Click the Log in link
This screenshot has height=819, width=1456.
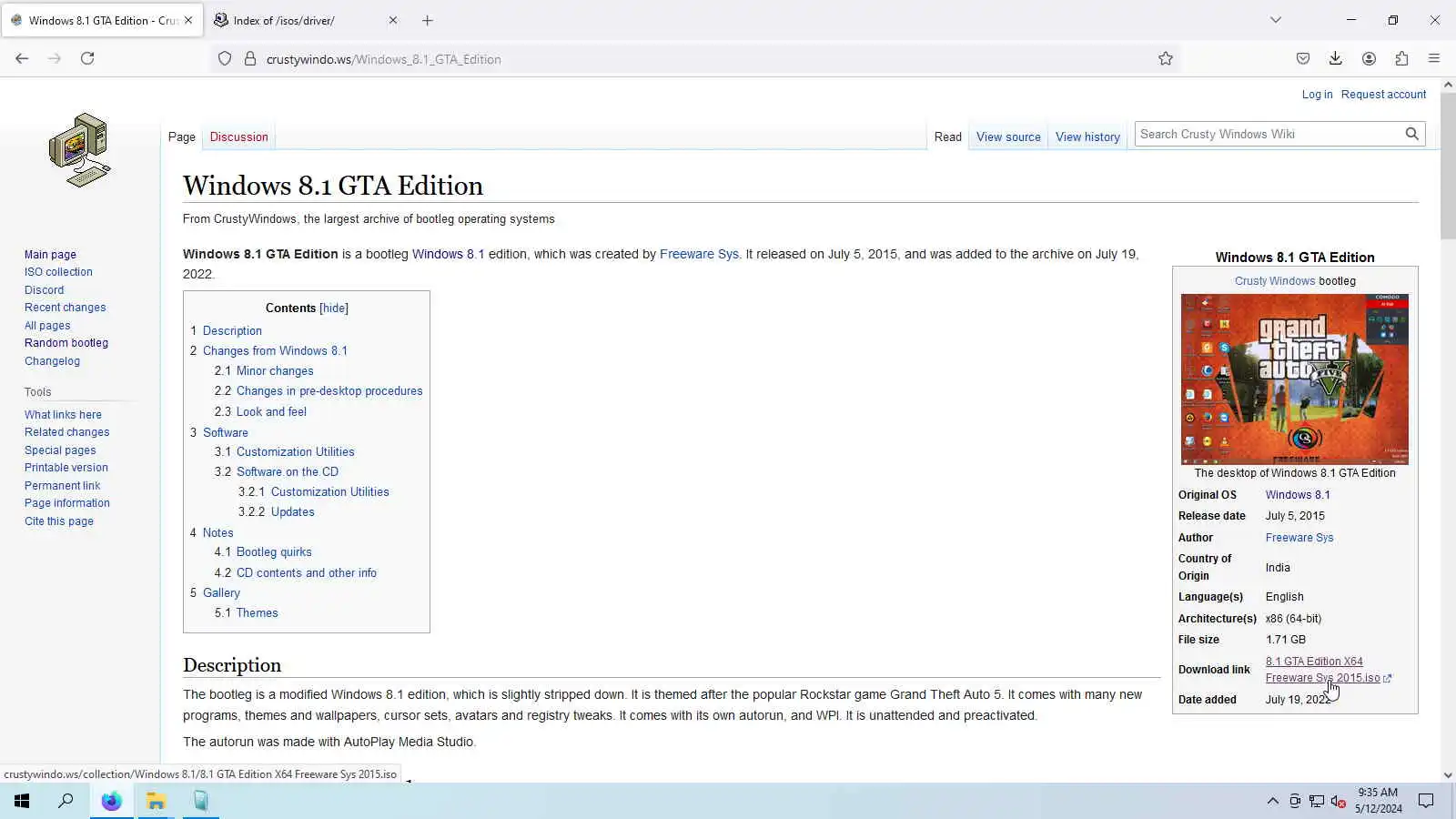point(1317,95)
